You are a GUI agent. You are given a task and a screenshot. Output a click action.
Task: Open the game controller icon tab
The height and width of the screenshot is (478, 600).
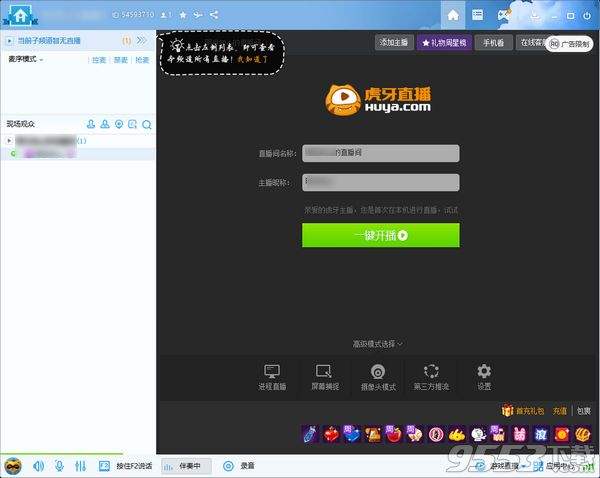(504, 15)
